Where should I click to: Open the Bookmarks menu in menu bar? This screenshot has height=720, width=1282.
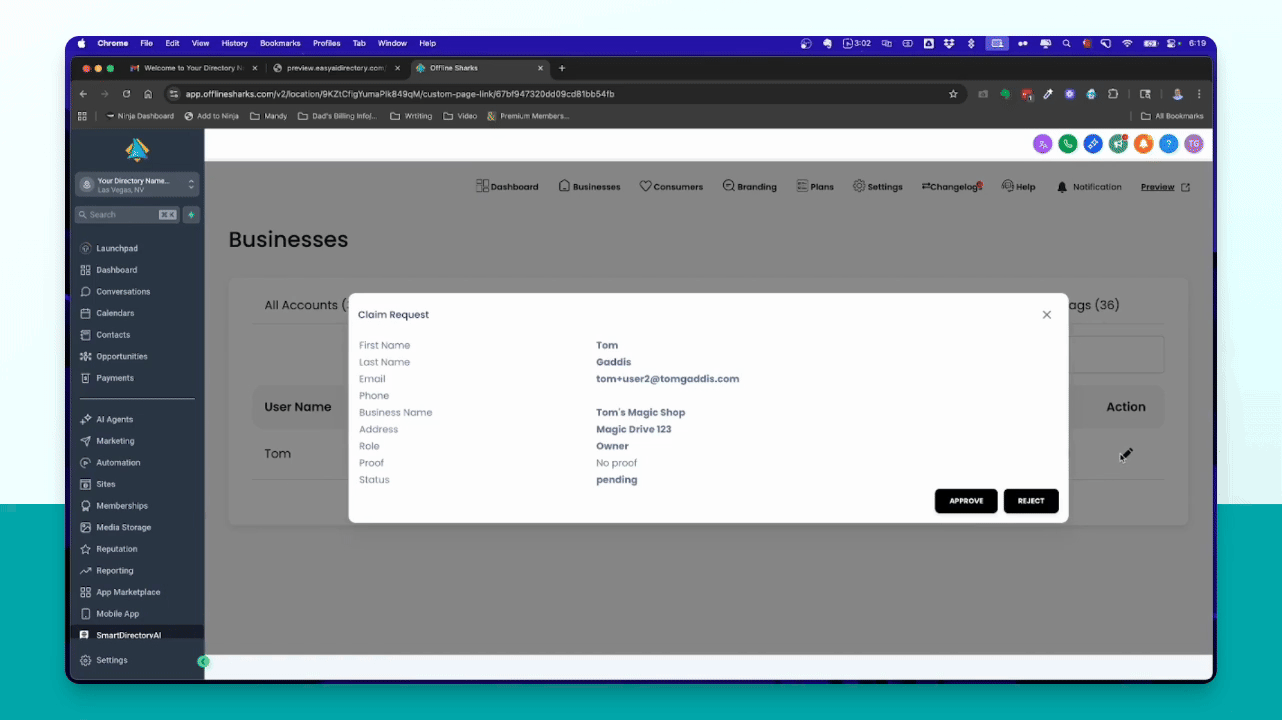pyautogui.click(x=280, y=43)
